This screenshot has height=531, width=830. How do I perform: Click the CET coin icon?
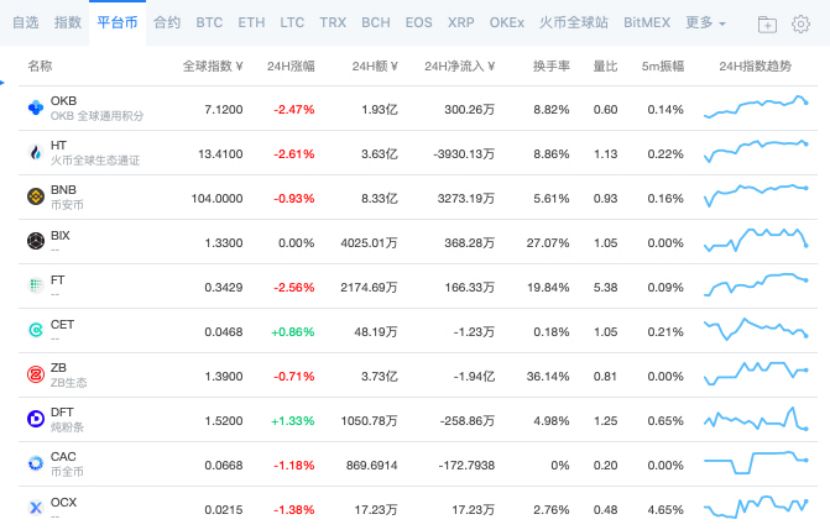pos(35,330)
